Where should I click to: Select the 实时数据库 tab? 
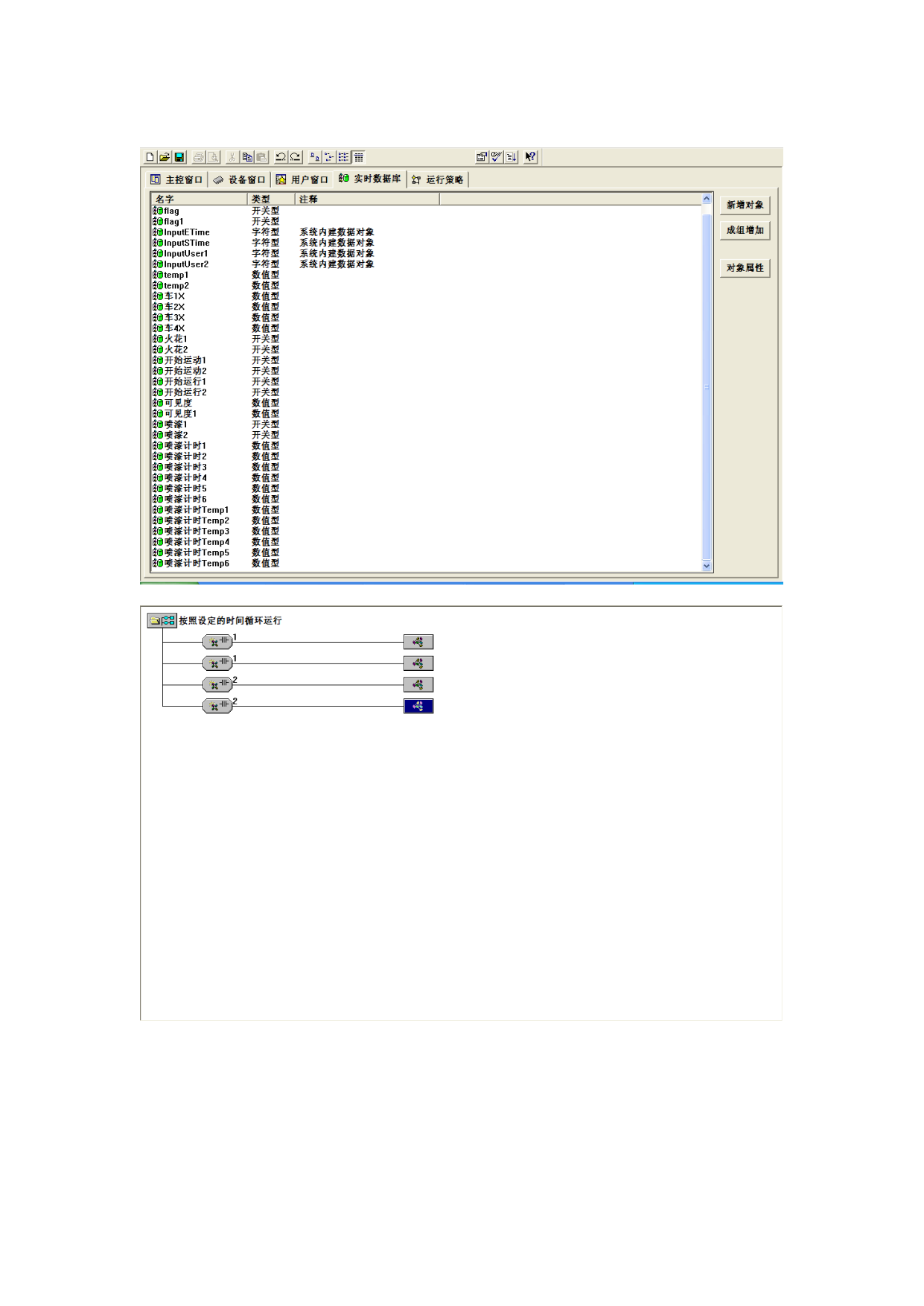point(370,179)
